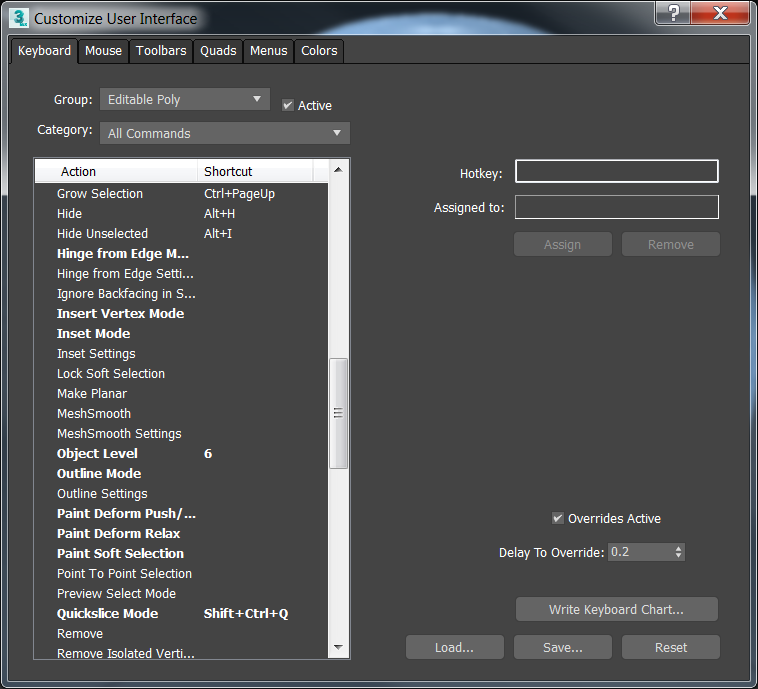Screen dimensions: 758x689
Task: Click the Delay To Override value field
Action: click(641, 552)
